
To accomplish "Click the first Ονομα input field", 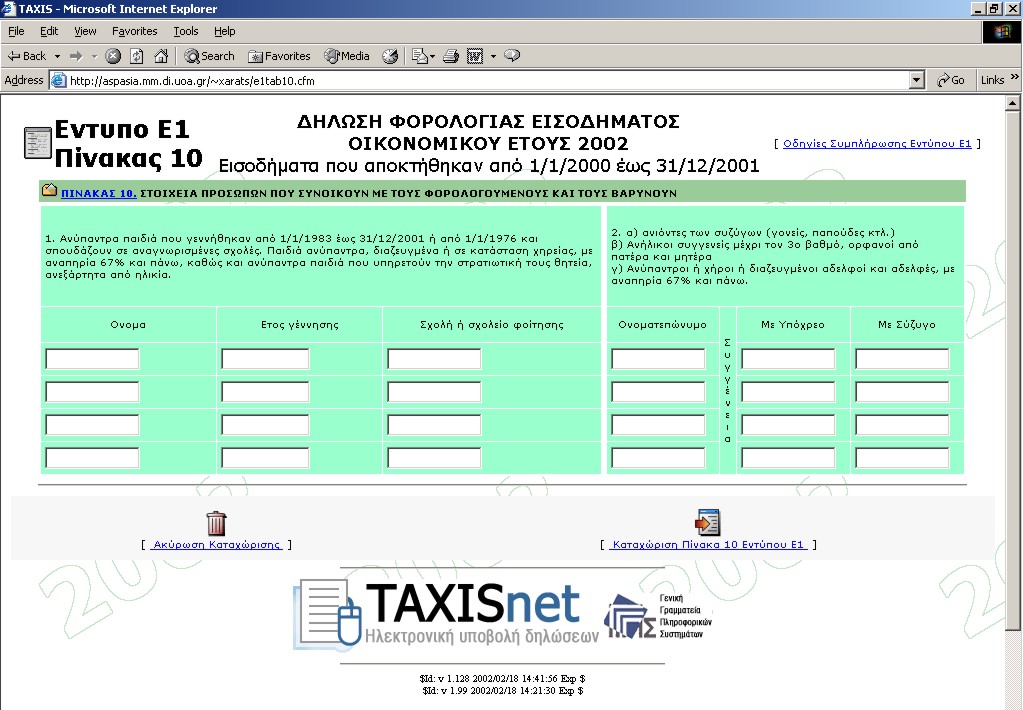I will tap(92, 359).
